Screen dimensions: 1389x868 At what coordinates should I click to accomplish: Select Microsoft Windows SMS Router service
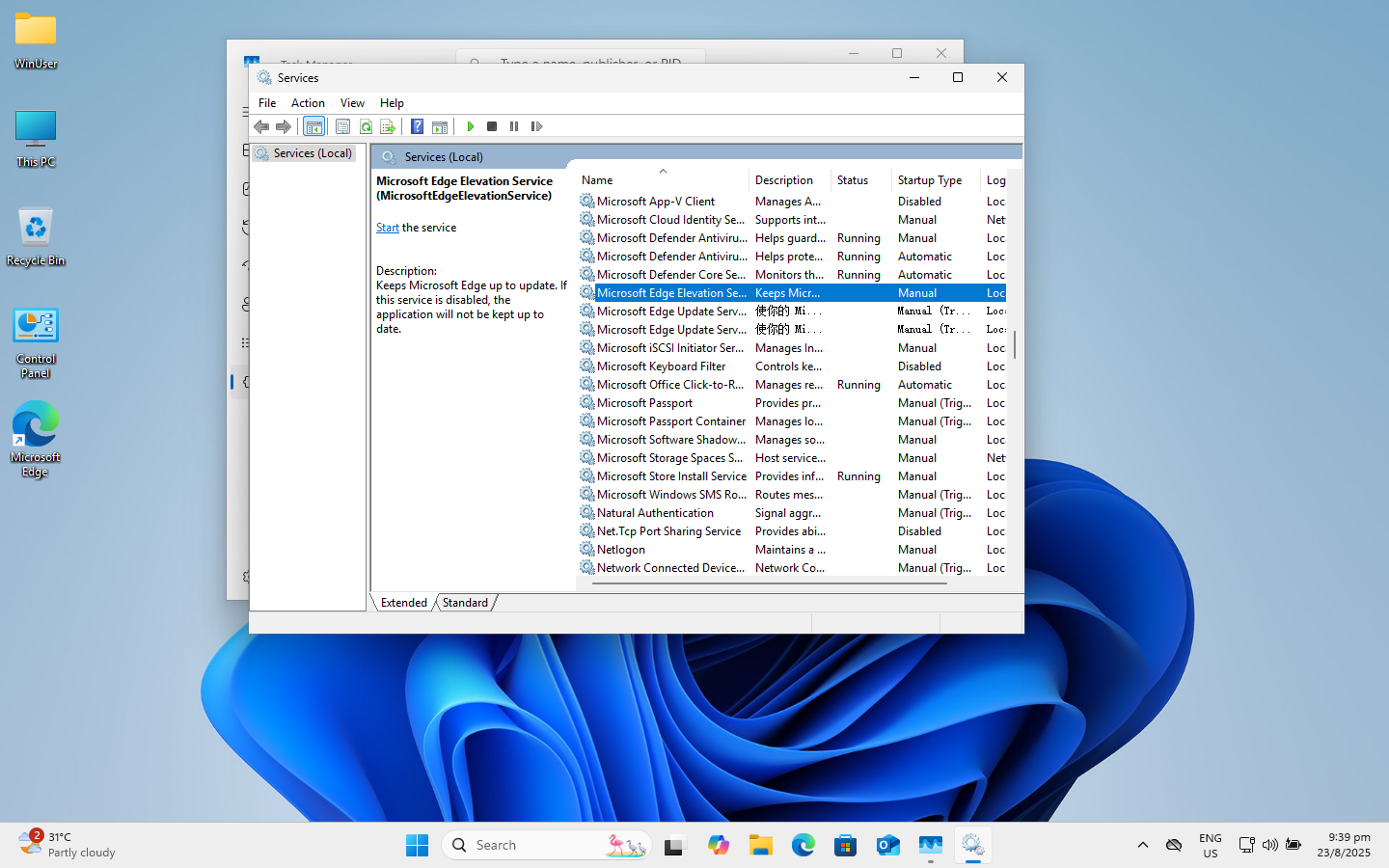click(792, 495)
